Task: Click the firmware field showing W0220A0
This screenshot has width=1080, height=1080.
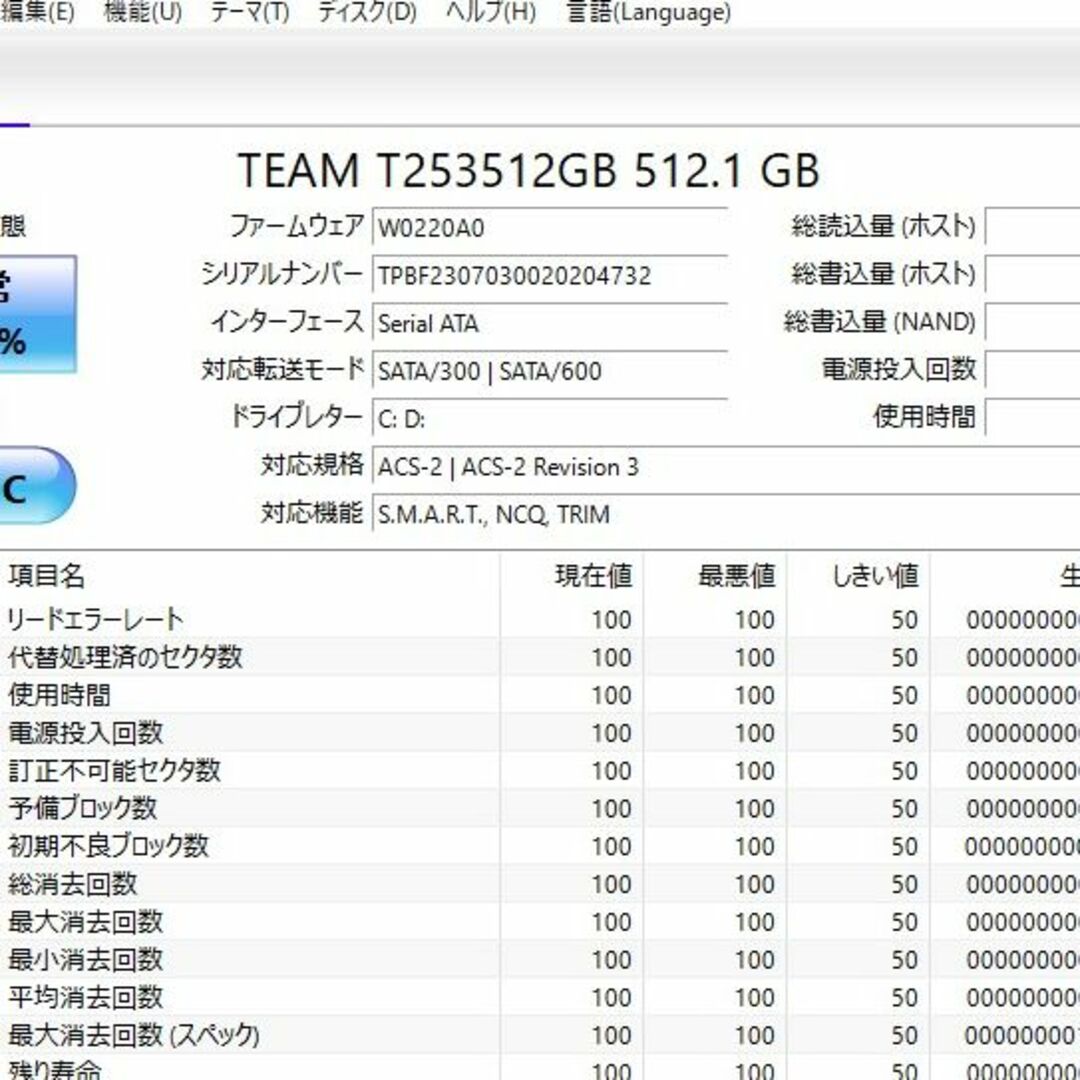Action: (x=550, y=227)
